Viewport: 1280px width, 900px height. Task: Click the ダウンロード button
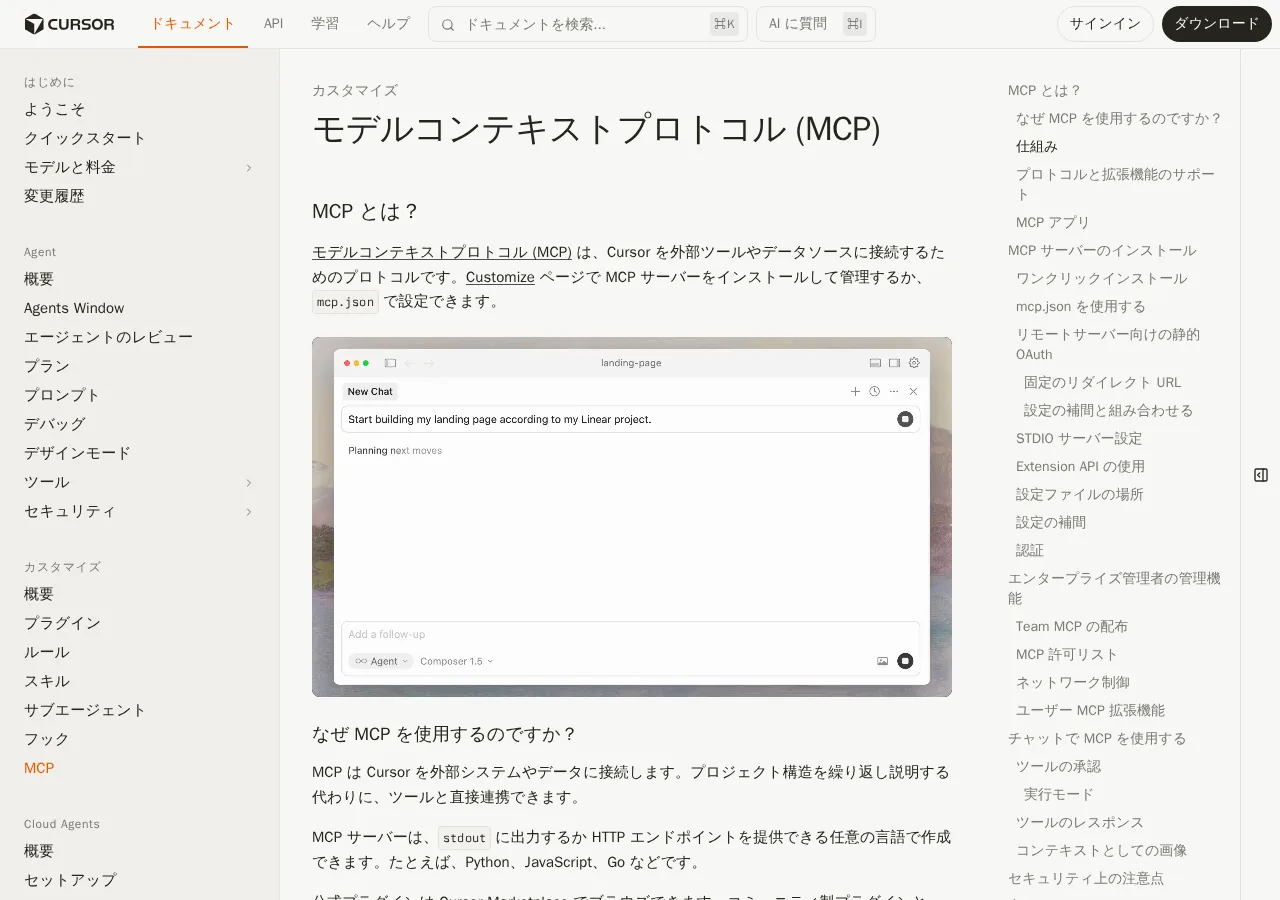1216,24
